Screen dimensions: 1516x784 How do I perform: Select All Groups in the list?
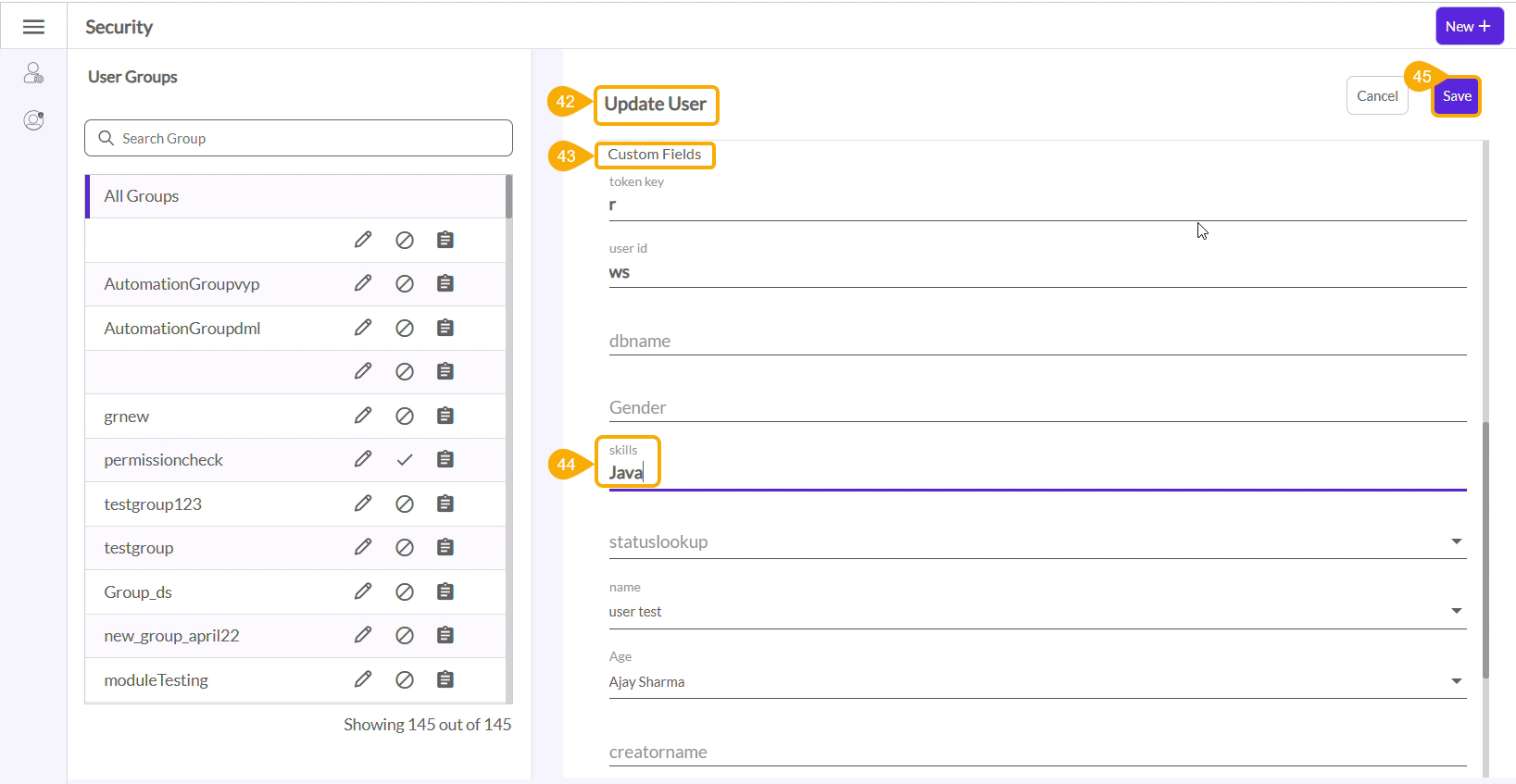tap(142, 196)
